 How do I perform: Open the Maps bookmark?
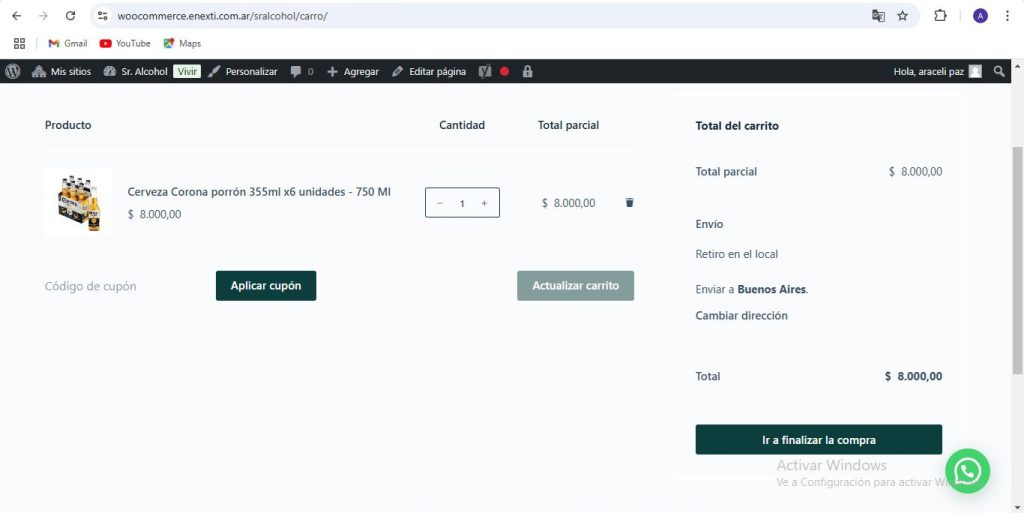[x=182, y=43]
